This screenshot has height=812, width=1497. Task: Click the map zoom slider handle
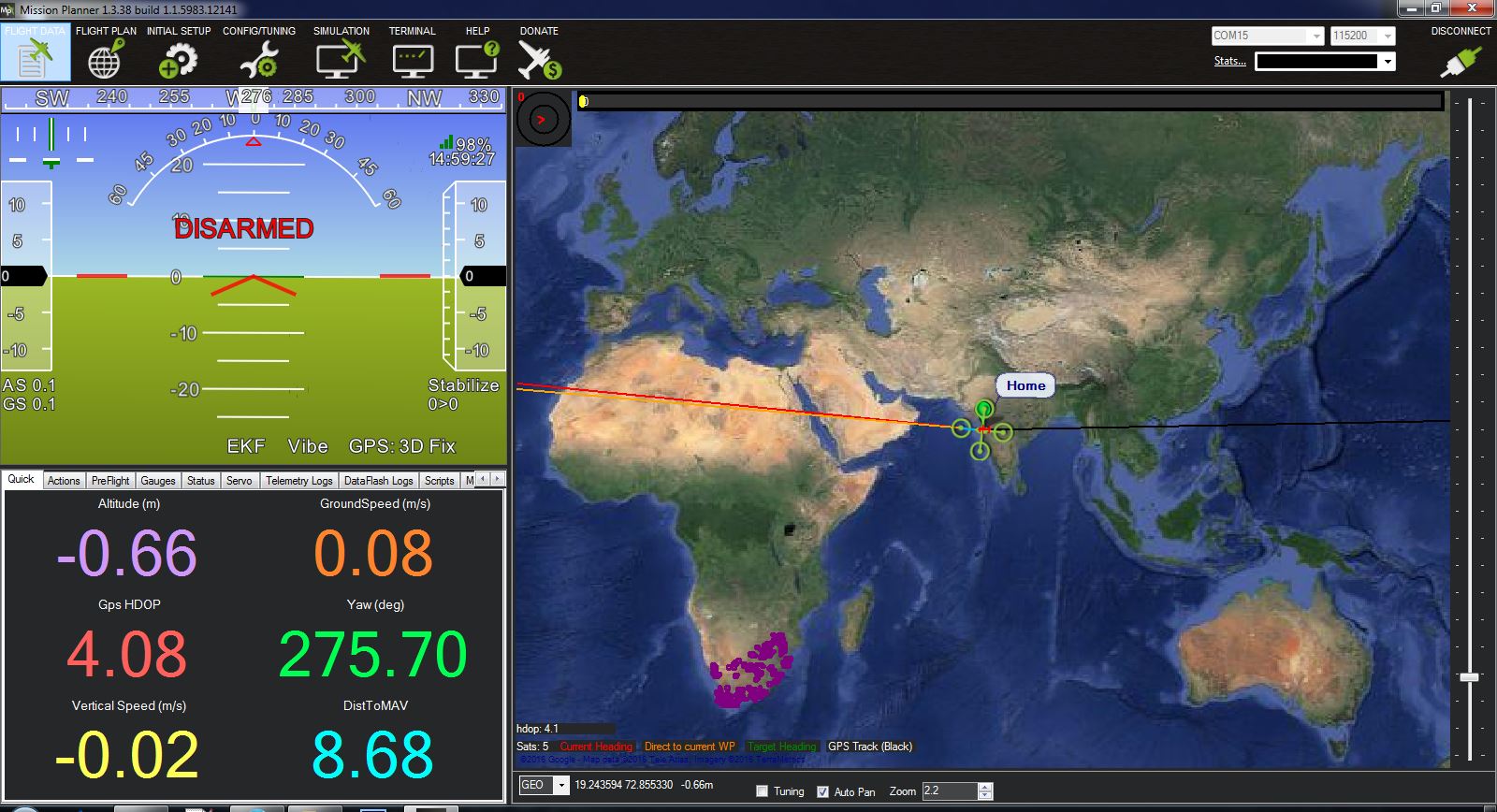tap(1470, 676)
